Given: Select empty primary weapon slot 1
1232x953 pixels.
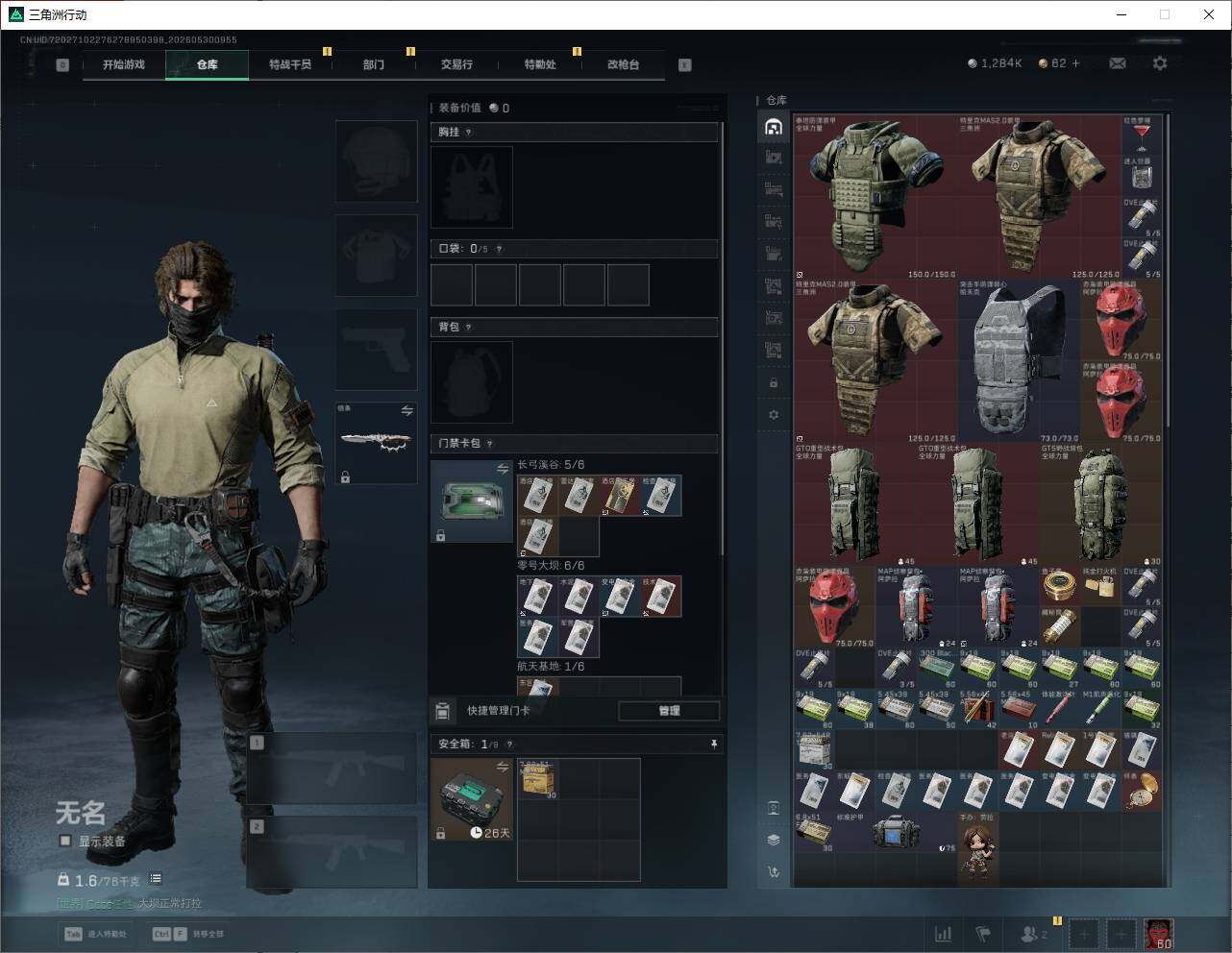Looking at the screenshot, I should pos(333,769).
